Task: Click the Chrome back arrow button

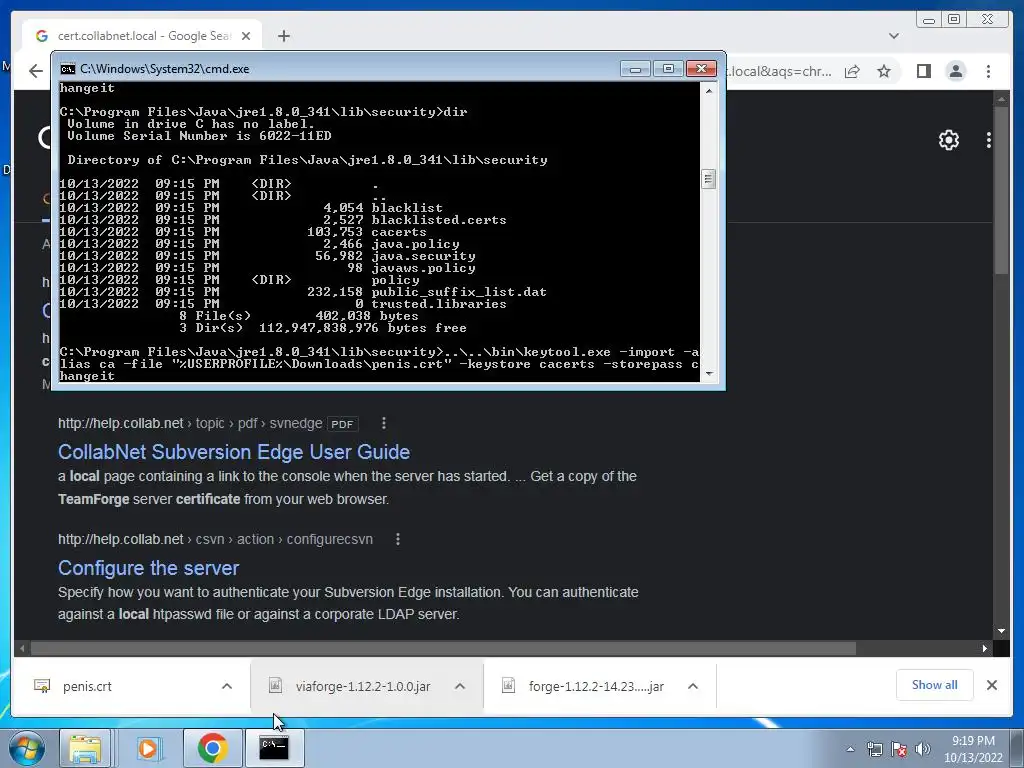Action: [35, 71]
